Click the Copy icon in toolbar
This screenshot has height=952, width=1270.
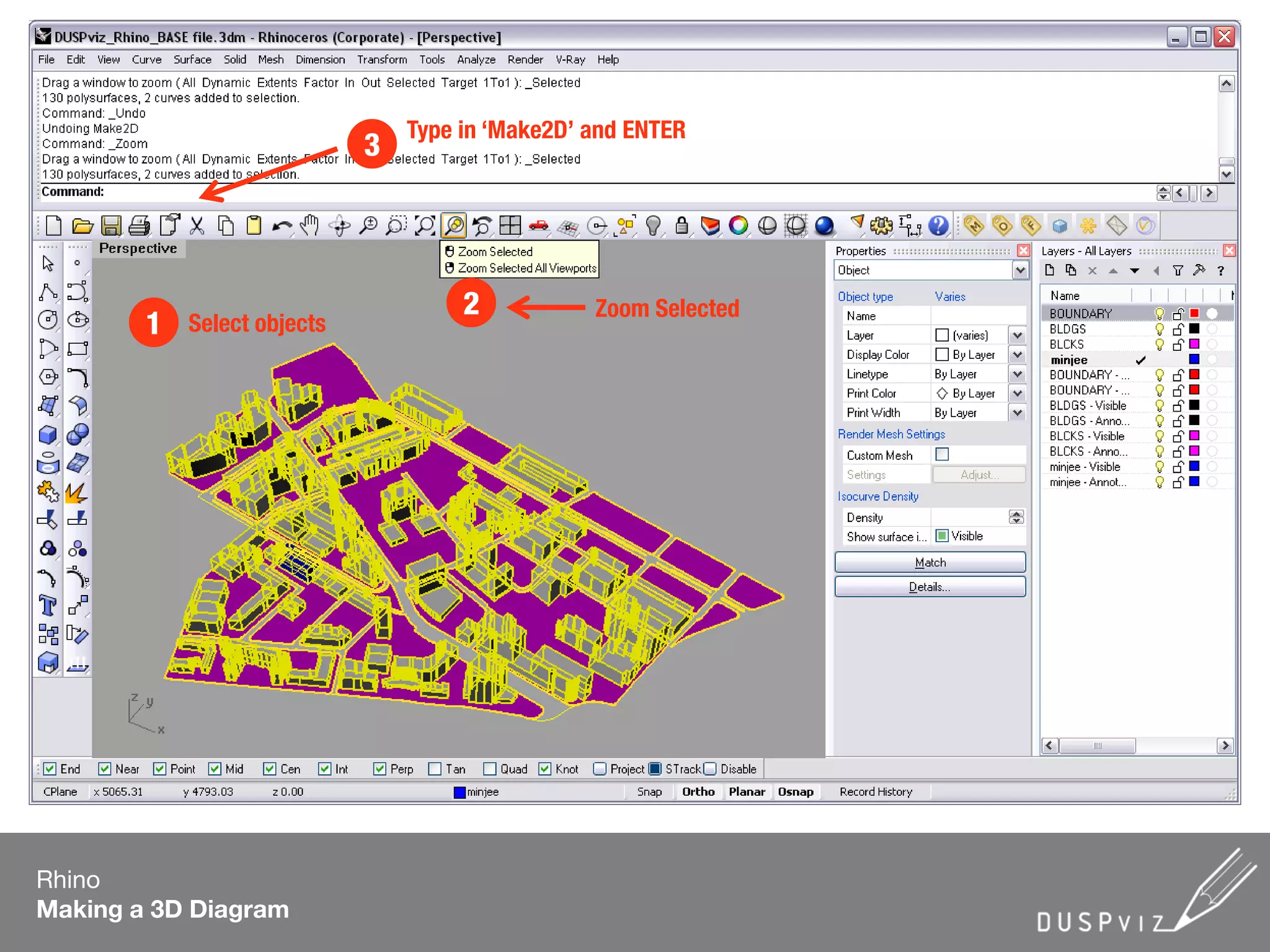[226, 226]
